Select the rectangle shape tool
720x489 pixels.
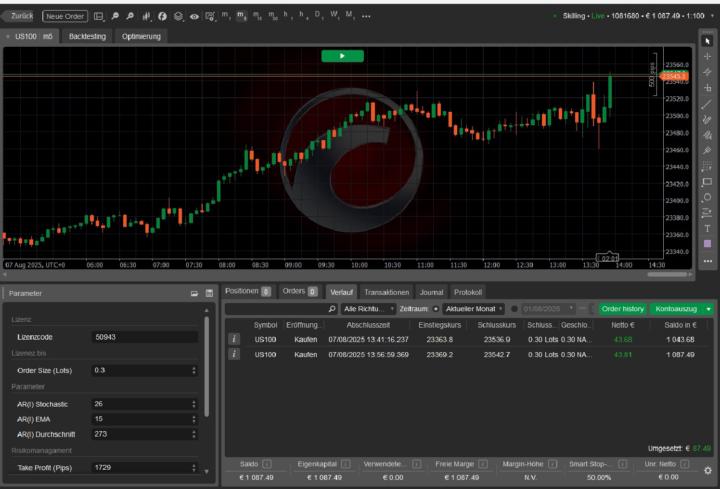[x=708, y=182]
